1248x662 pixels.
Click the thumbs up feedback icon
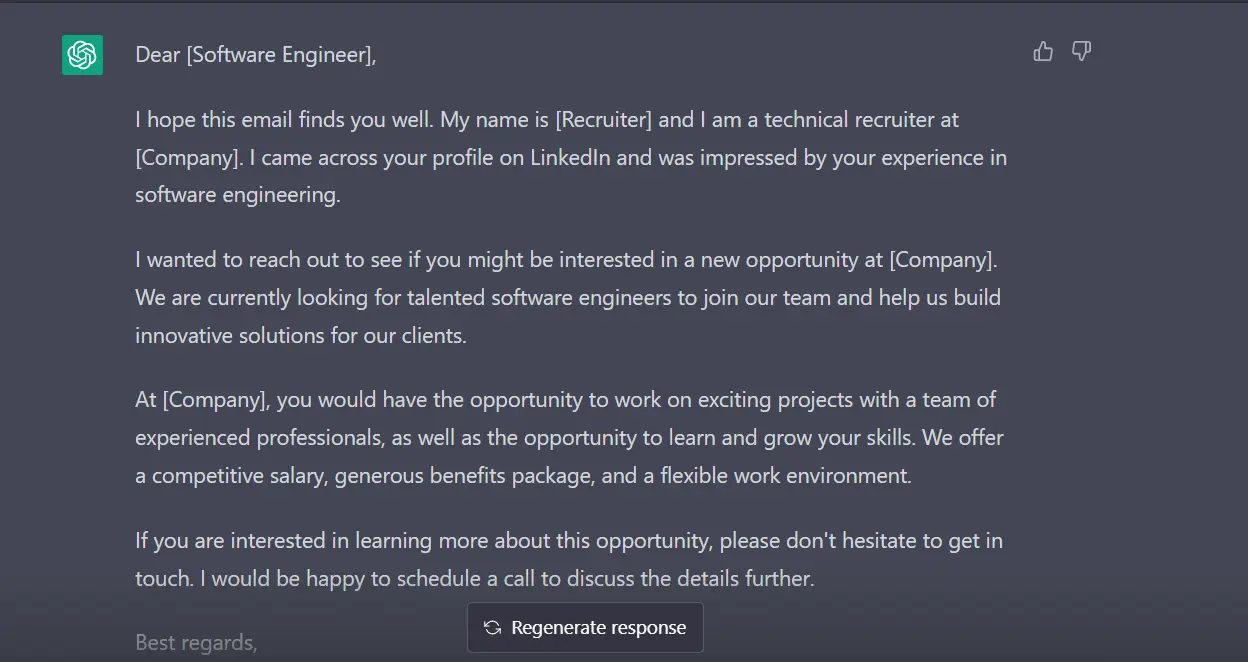coord(1043,51)
